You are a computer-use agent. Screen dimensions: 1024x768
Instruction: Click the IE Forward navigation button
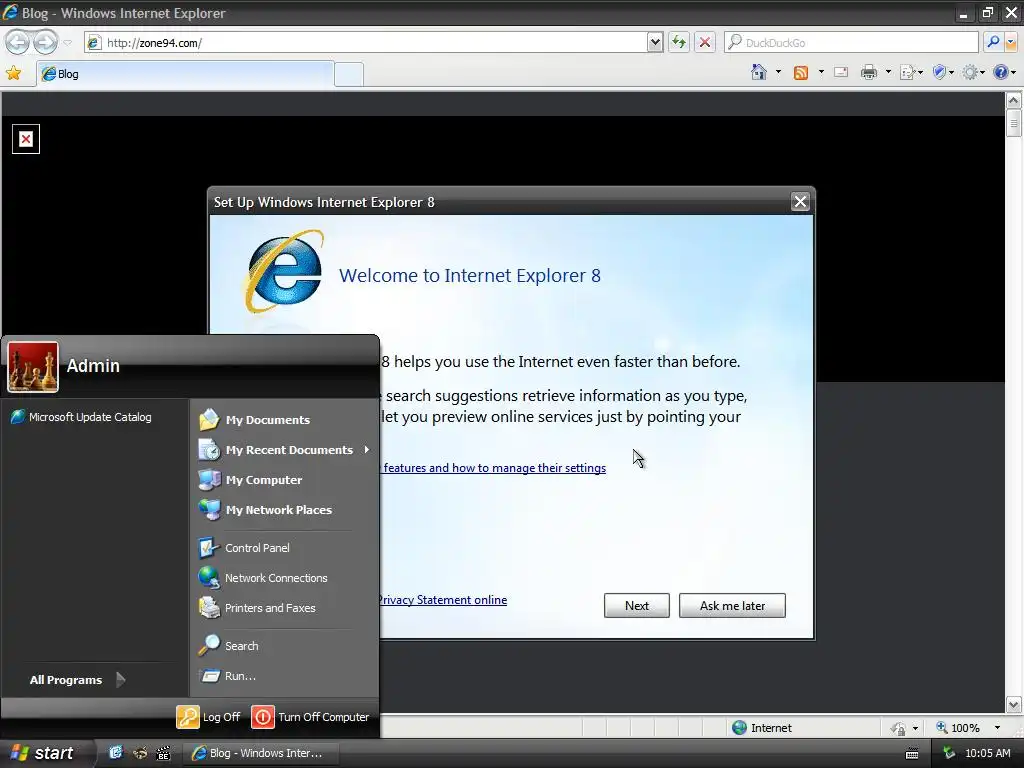click(x=45, y=43)
